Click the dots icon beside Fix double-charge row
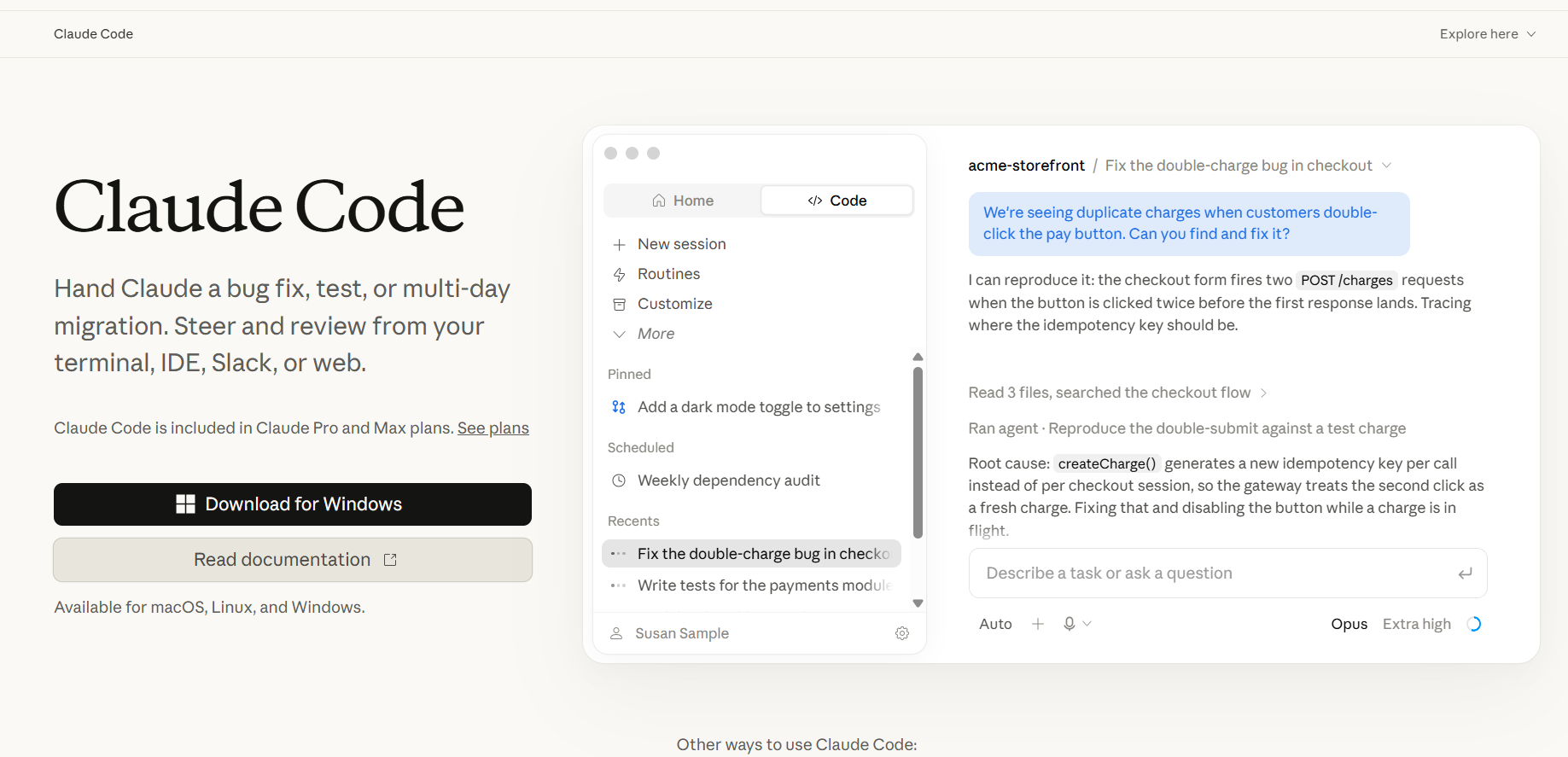The image size is (1568, 757). pyautogui.click(x=619, y=554)
